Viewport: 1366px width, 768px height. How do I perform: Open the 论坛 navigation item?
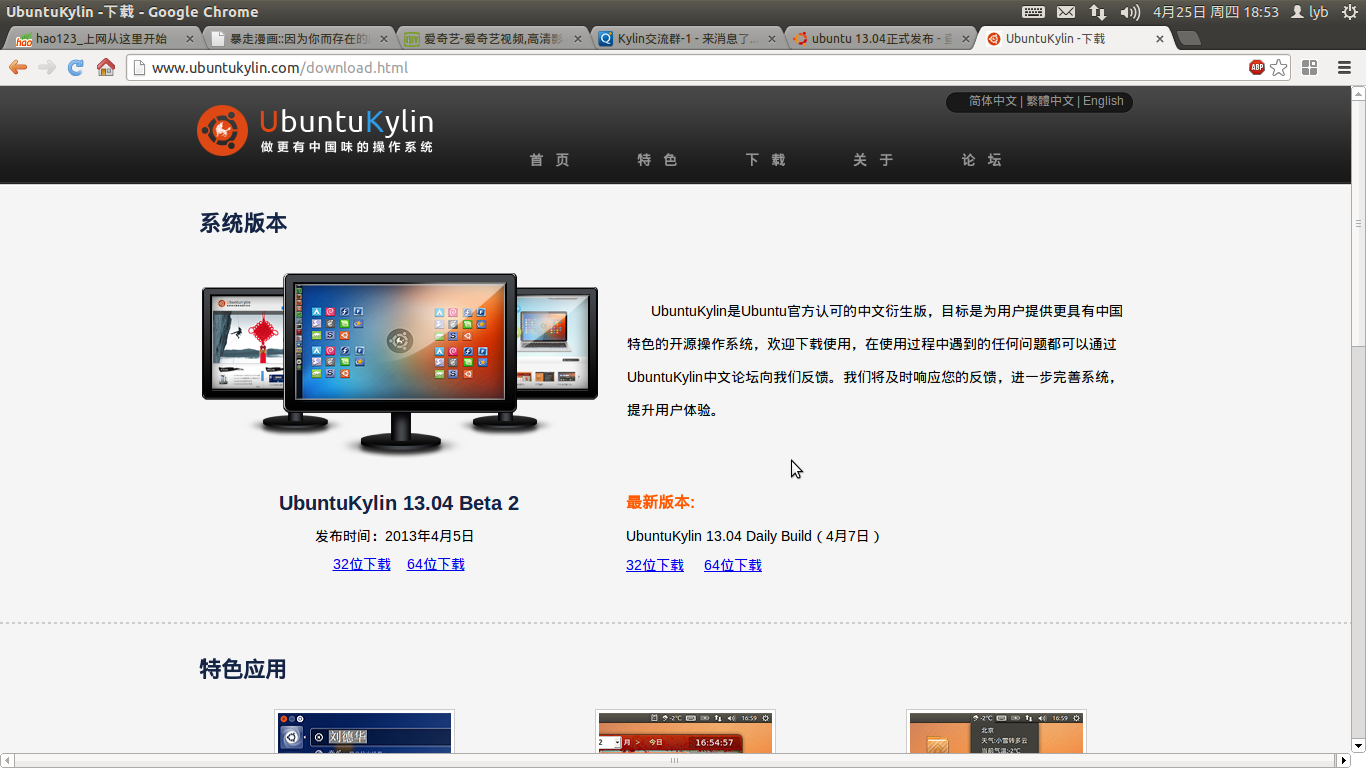(x=981, y=160)
